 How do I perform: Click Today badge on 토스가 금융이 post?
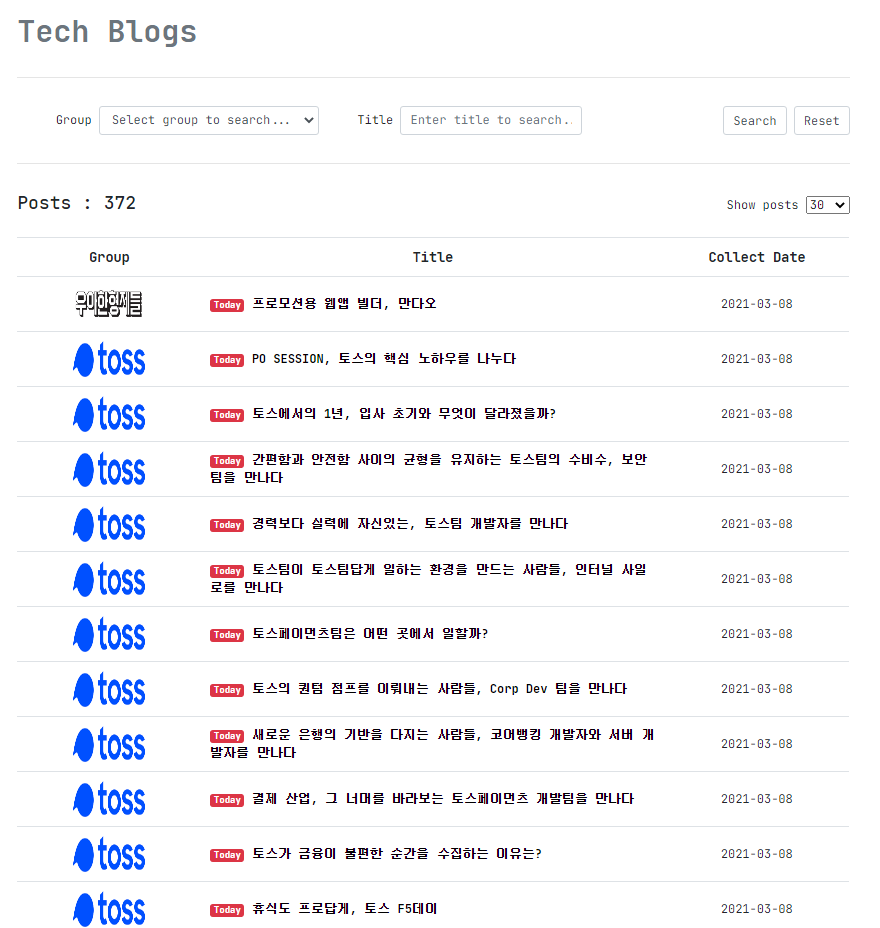click(227, 855)
